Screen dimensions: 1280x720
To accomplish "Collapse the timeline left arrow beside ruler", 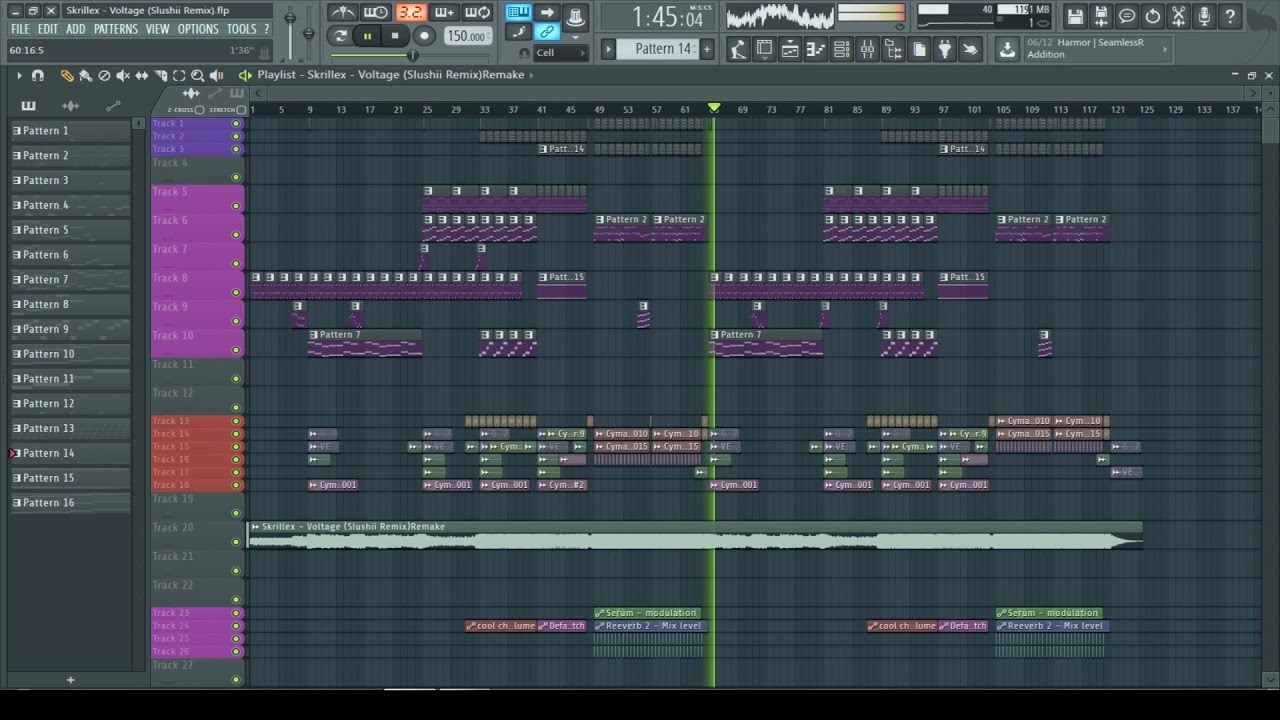I will pos(256,93).
